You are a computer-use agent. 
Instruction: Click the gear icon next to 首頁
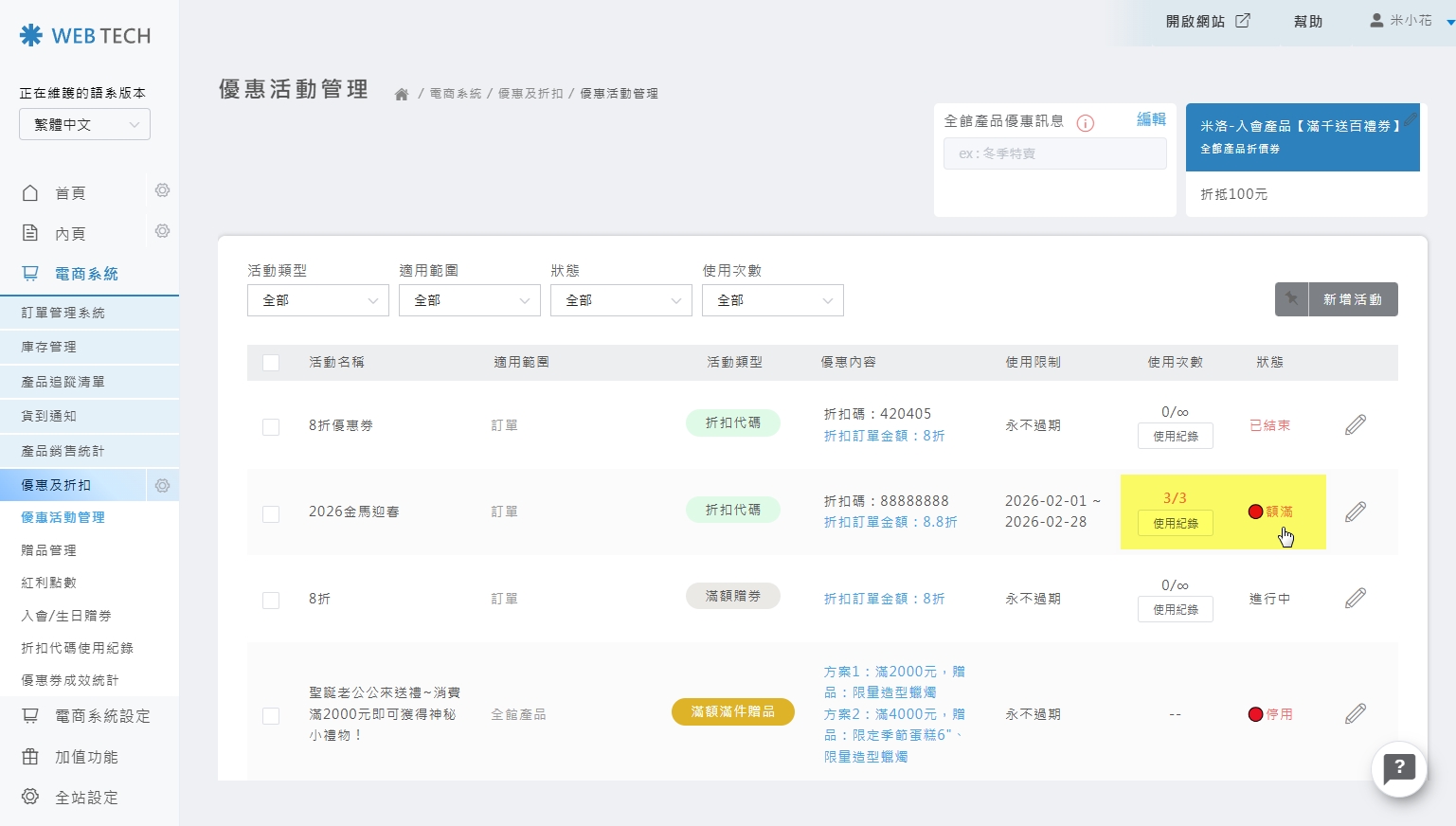162,190
